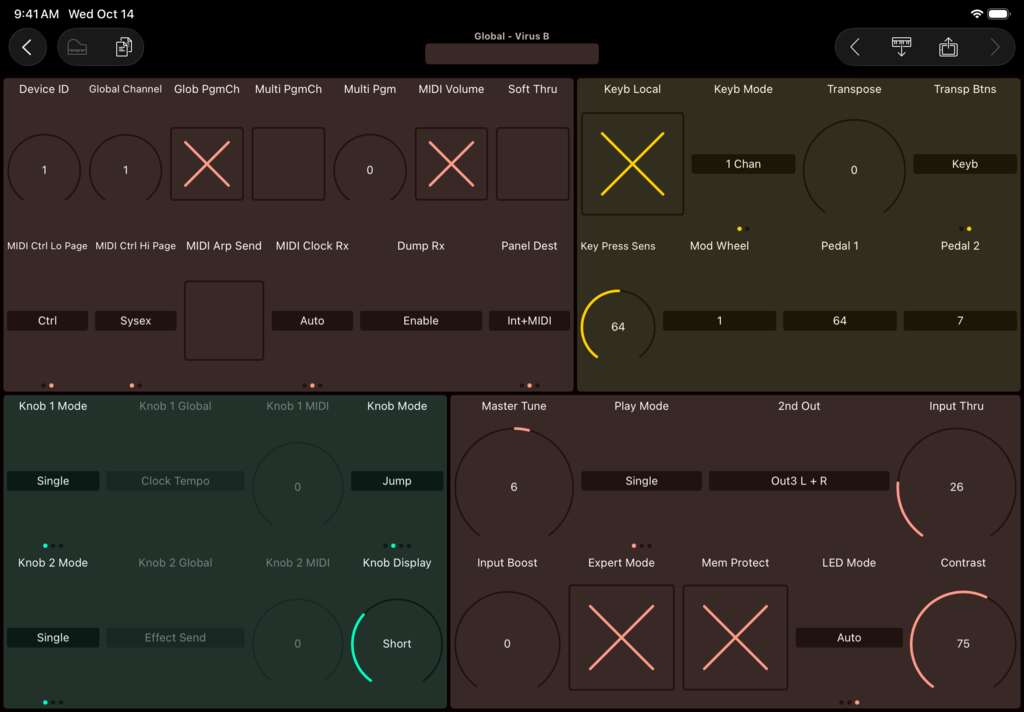Open Keyb Mode 1 Chan selector
The width and height of the screenshot is (1024, 712).
click(743, 164)
